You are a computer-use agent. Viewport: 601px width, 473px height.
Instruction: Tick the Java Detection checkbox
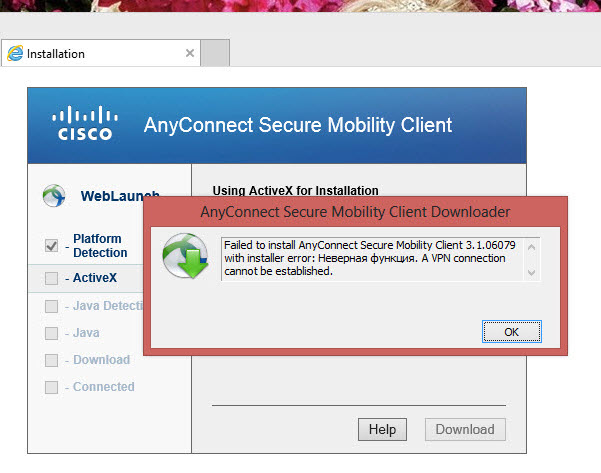[52, 306]
